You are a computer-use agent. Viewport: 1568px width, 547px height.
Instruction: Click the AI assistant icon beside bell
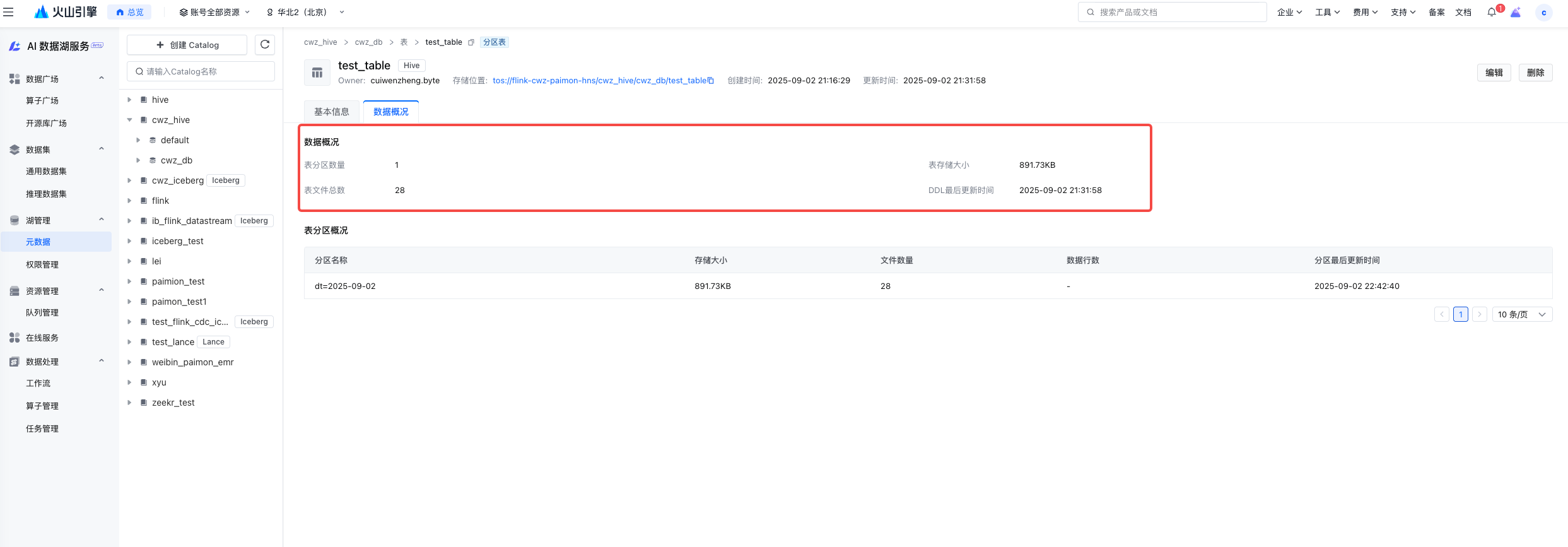coord(1516,12)
